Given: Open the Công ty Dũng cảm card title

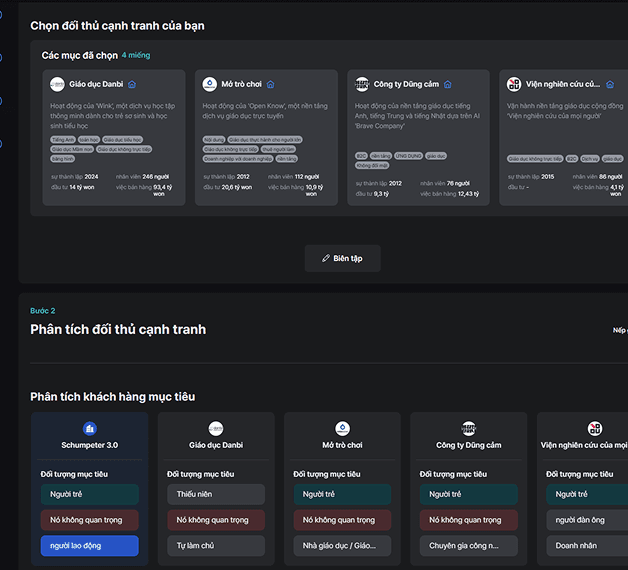Looking at the screenshot, I should [406, 84].
